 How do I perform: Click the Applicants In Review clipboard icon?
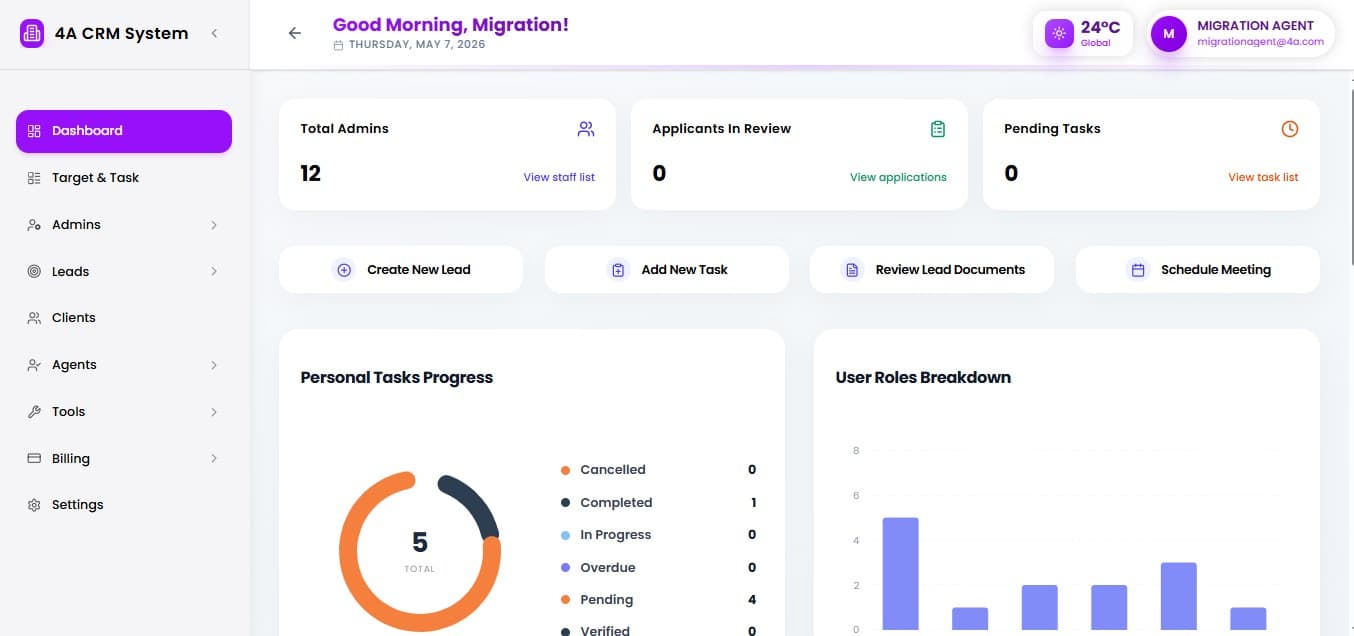pyautogui.click(x=938, y=129)
